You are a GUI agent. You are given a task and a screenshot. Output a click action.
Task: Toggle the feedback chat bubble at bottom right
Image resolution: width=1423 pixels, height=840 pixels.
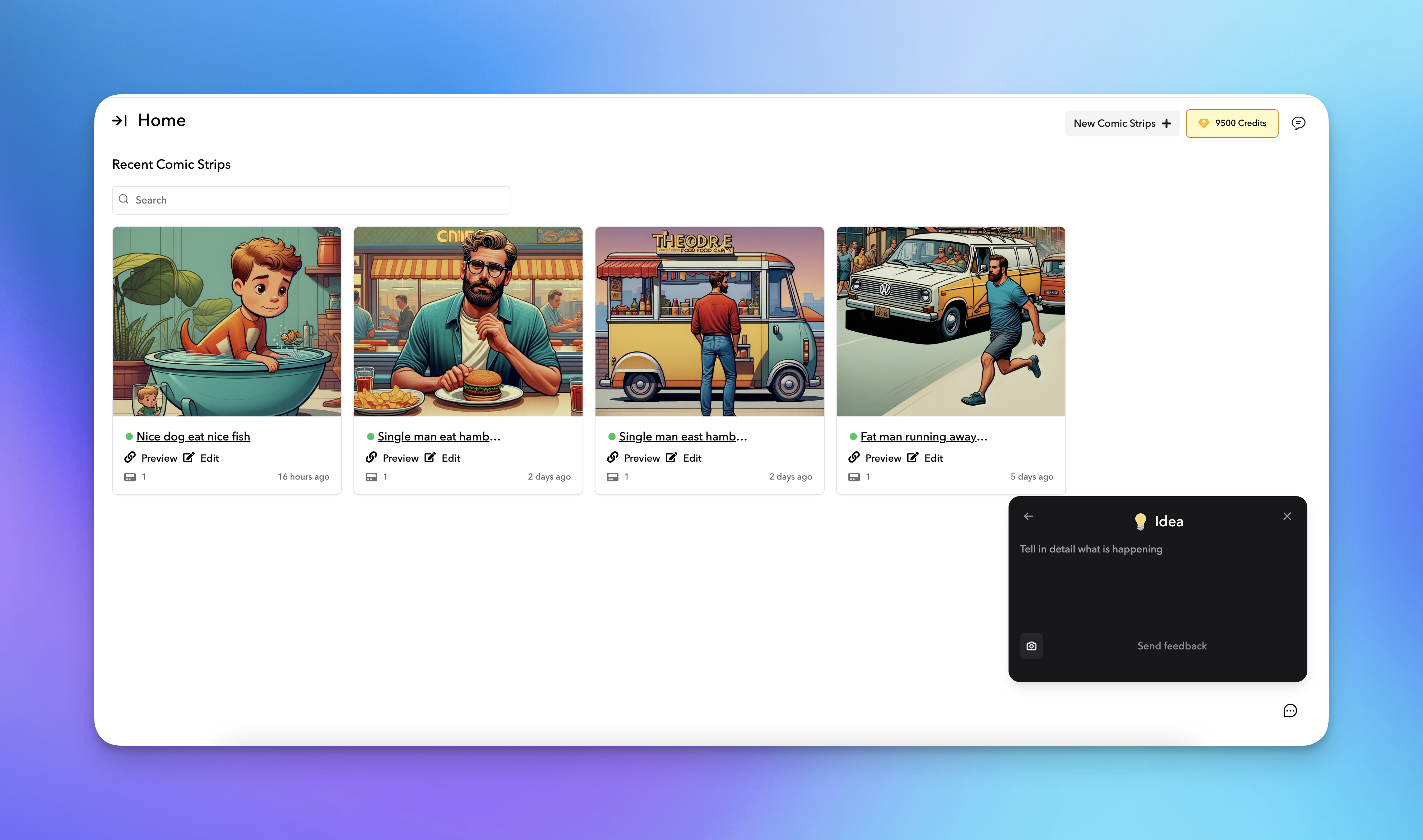1289,711
